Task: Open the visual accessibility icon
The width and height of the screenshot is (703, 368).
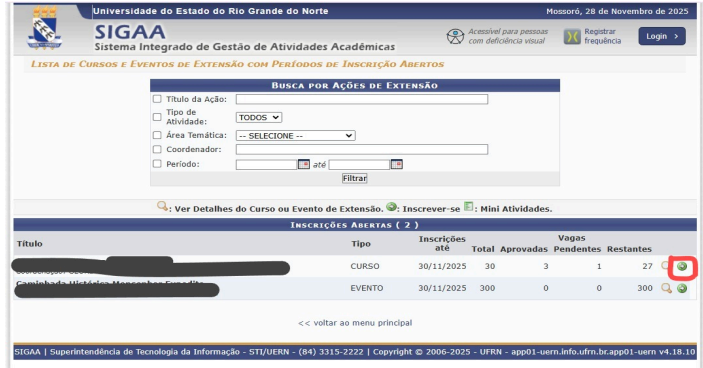Action: [x=455, y=36]
